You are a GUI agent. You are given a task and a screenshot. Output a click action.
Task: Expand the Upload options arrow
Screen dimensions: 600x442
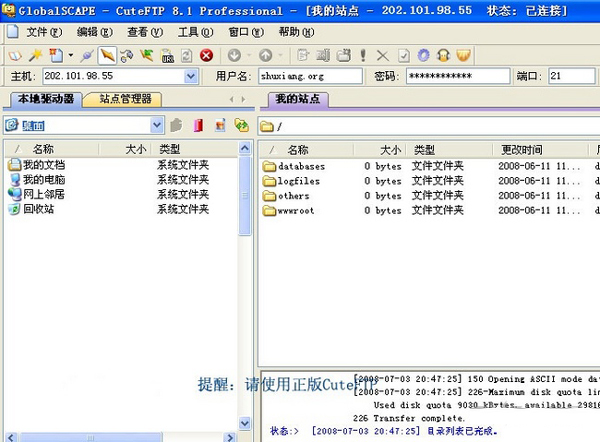coord(280,56)
